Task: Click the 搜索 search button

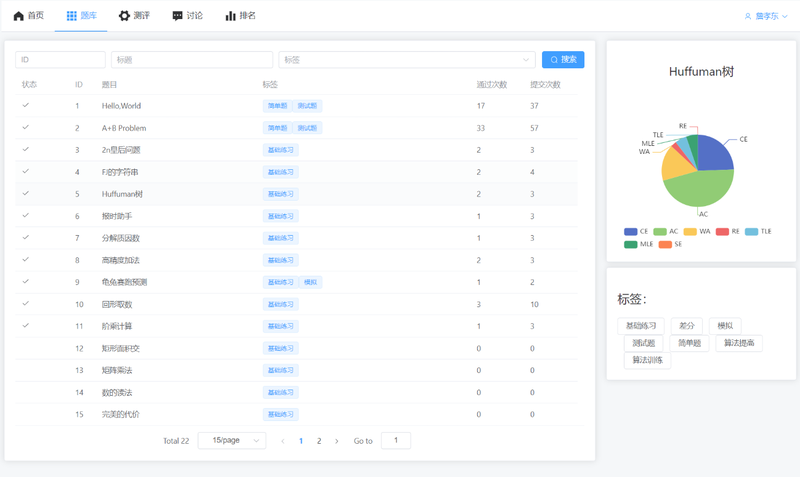Action: coord(563,60)
